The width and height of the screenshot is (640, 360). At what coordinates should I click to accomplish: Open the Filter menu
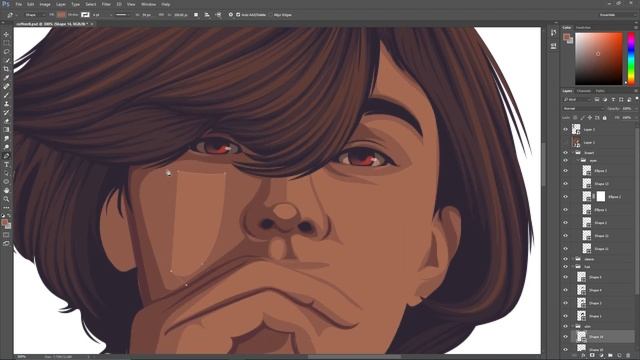point(106,4)
